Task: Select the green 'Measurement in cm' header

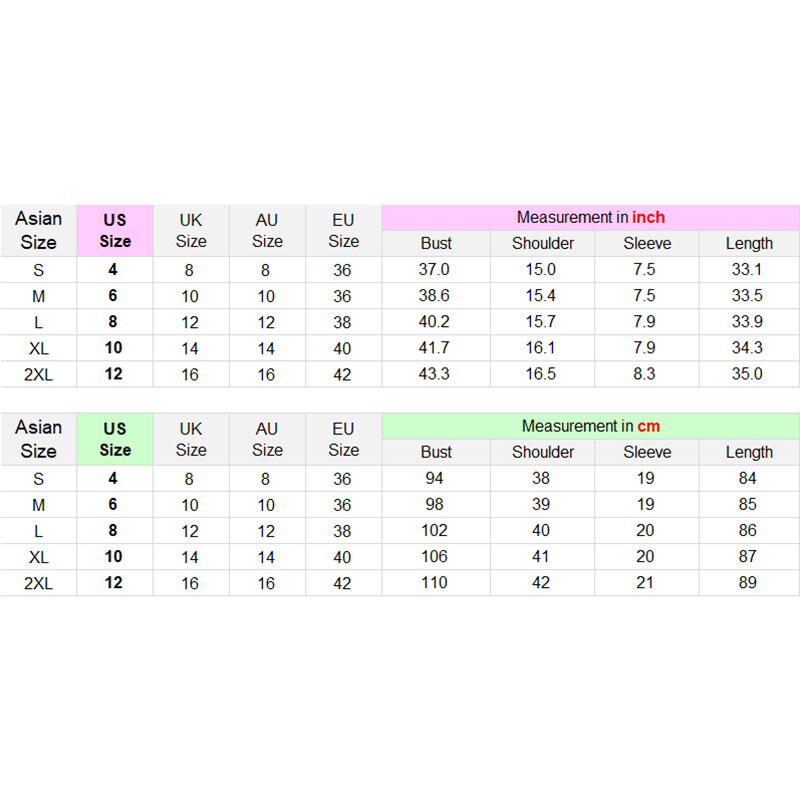Action: click(x=590, y=426)
